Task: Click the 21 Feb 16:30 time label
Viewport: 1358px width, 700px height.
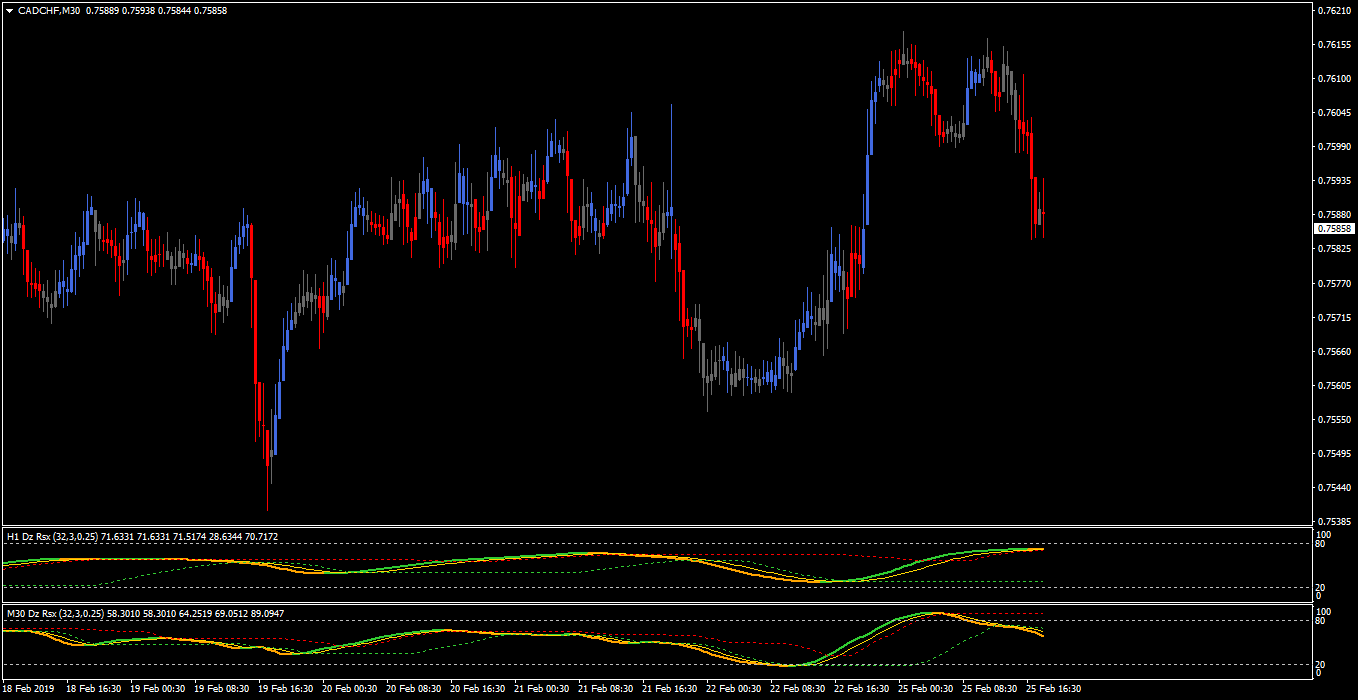Action: coord(670,689)
